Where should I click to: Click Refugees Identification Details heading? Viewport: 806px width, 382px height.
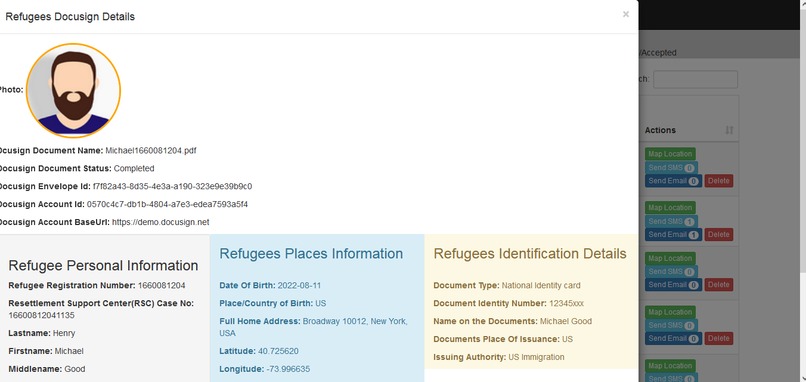530,253
